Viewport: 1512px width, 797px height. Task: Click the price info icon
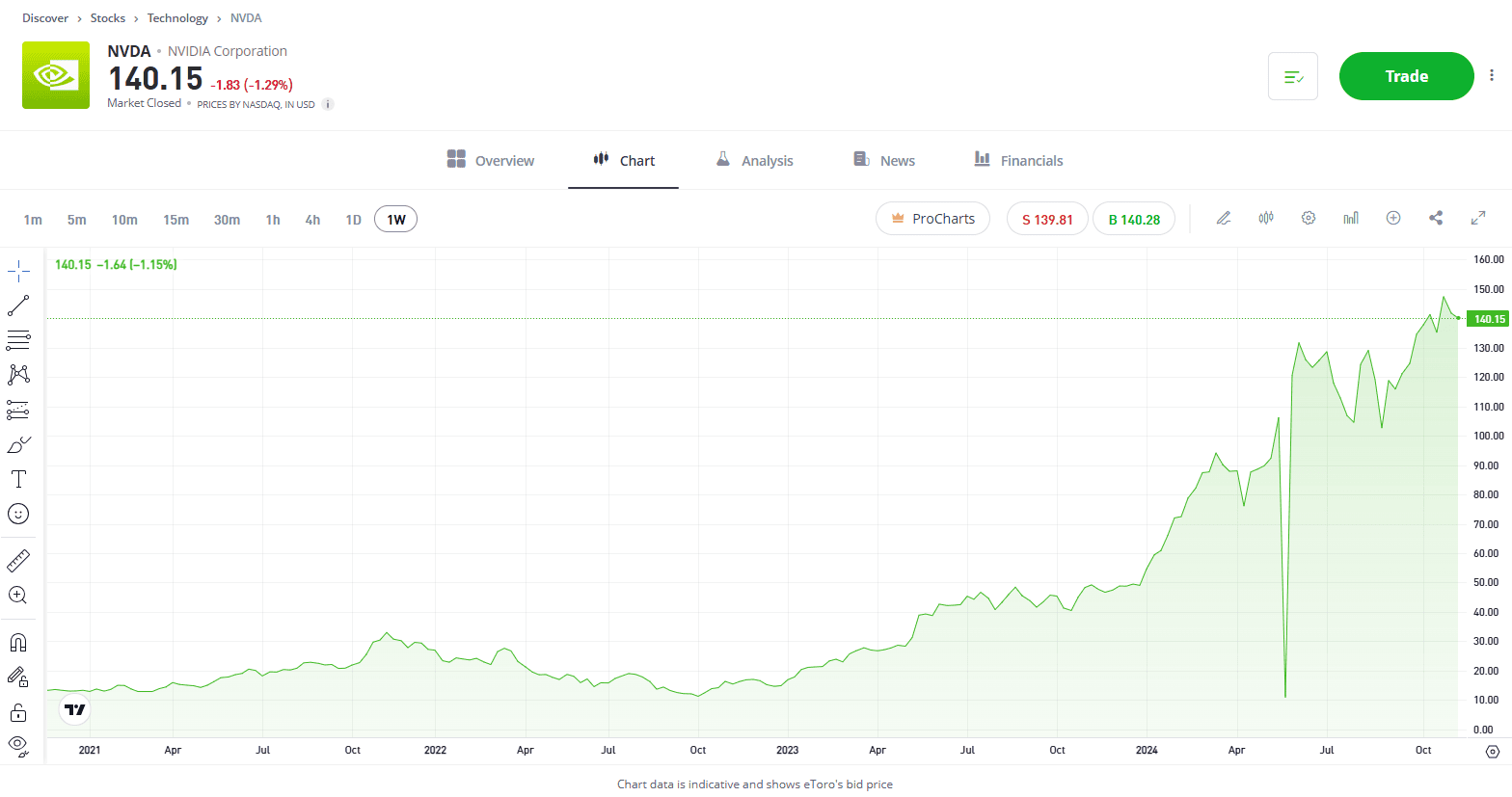(x=328, y=104)
